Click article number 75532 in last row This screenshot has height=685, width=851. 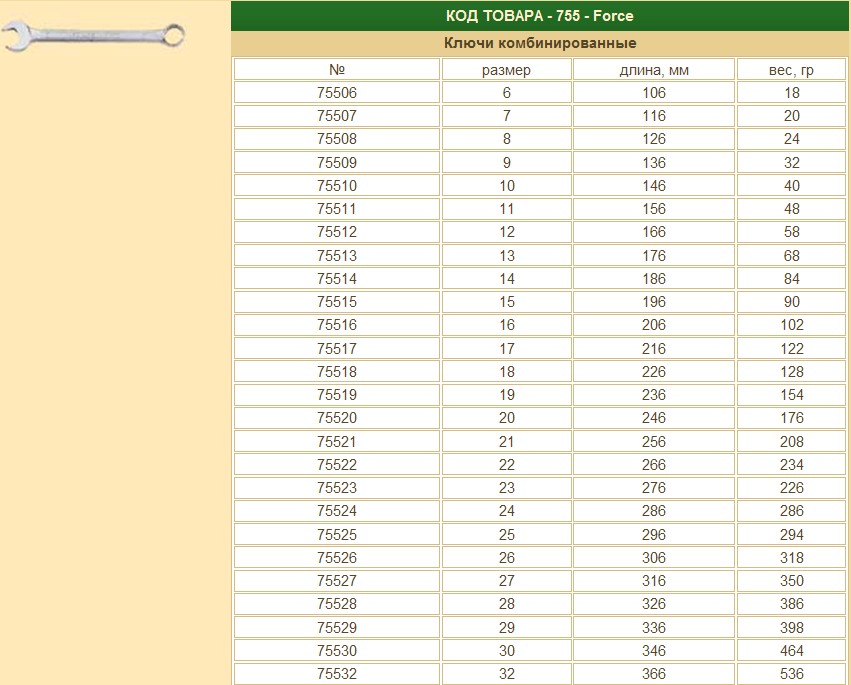tap(336, 674)
